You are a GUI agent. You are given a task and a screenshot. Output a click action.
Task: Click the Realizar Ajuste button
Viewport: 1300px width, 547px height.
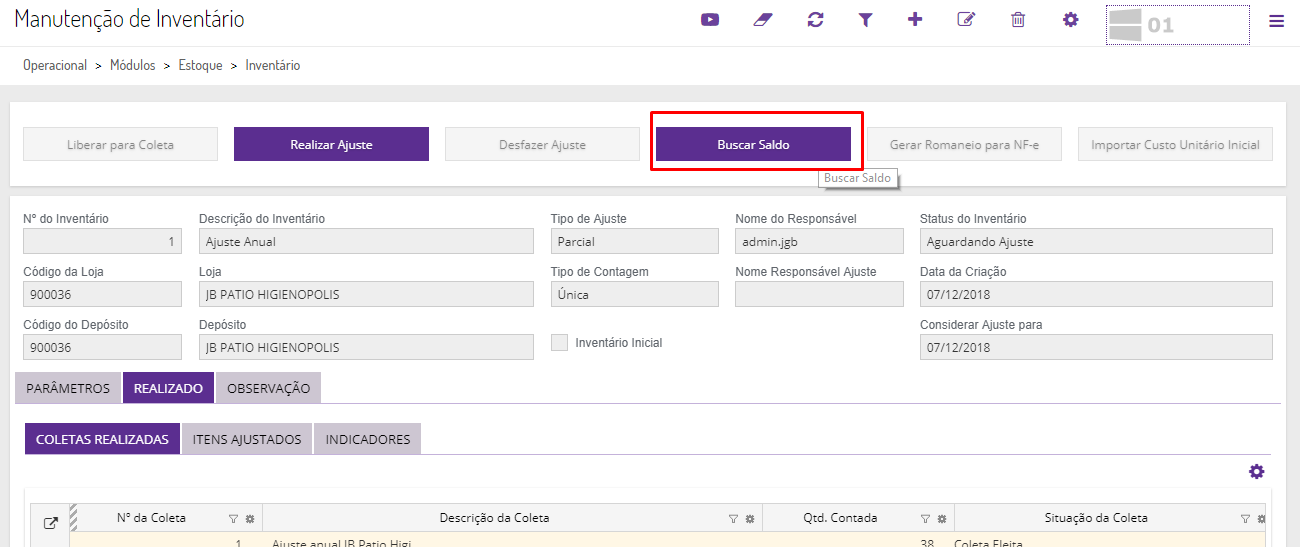(331, 144)
